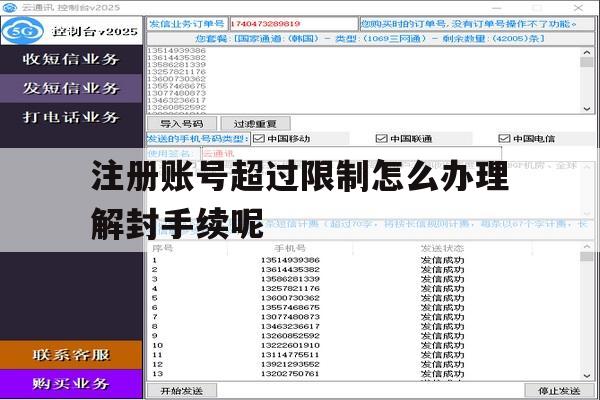Select 发短信业务 sidebar item
The height and width of the screenshot is (400, 600).
[71, 88]
